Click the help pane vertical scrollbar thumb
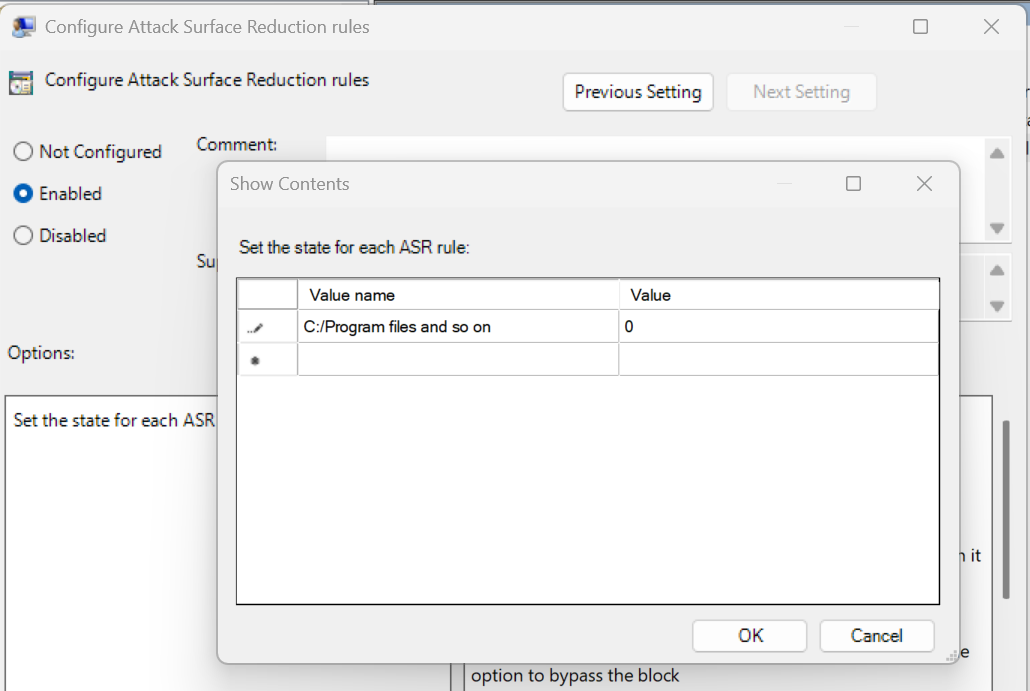 tap(1006, 510)
